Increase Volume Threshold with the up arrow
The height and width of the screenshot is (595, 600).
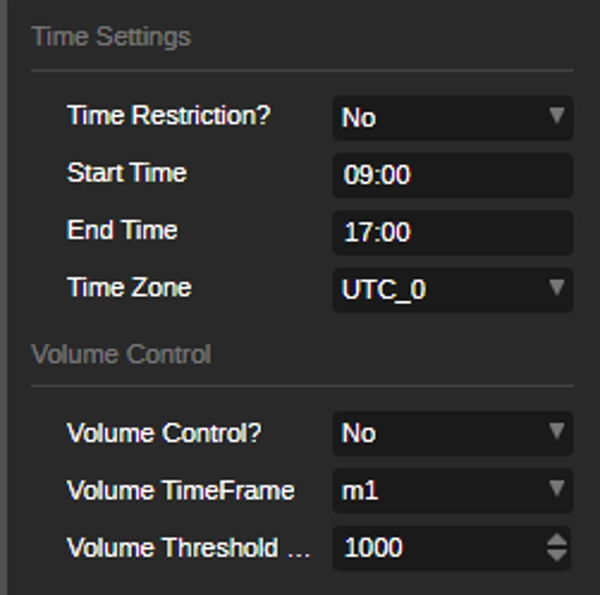pos(558,540)
